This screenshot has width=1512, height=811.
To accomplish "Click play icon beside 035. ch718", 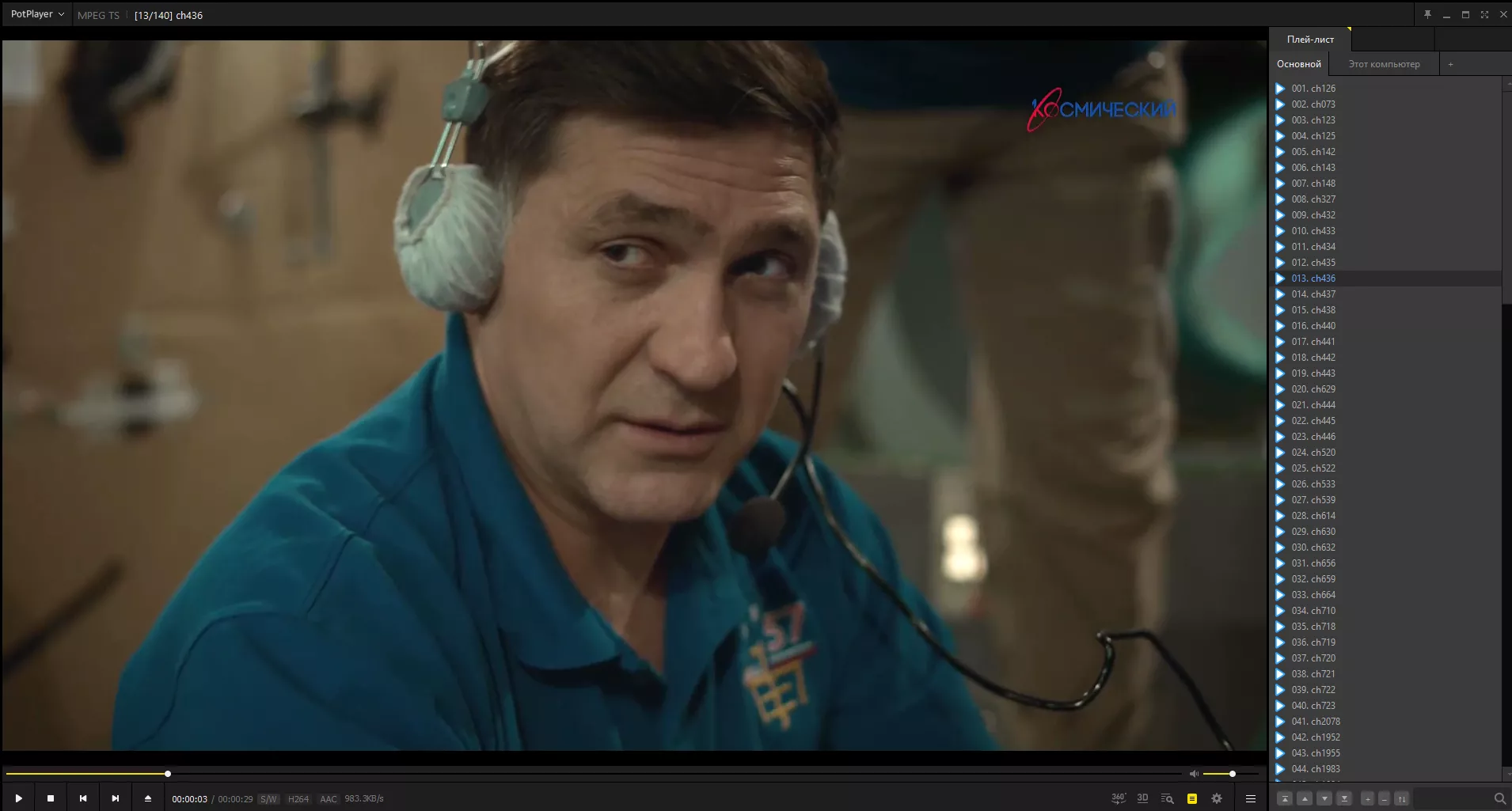I will point(1280,627).
